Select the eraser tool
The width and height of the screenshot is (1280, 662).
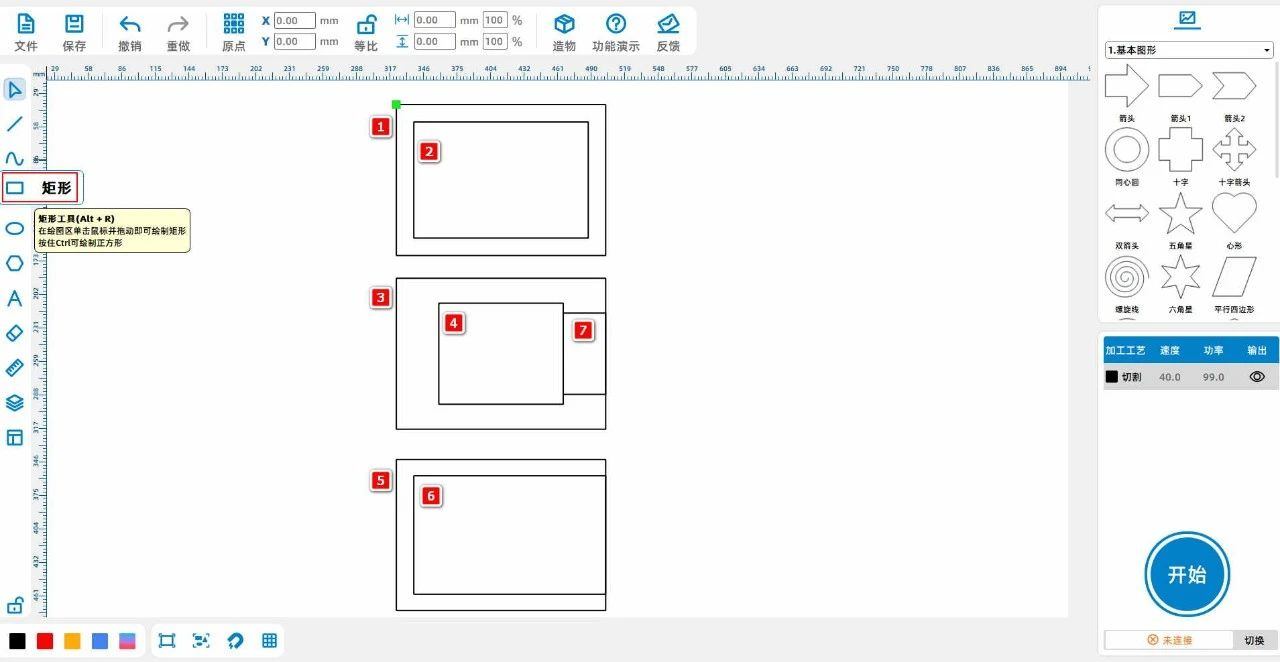(15, 333)
